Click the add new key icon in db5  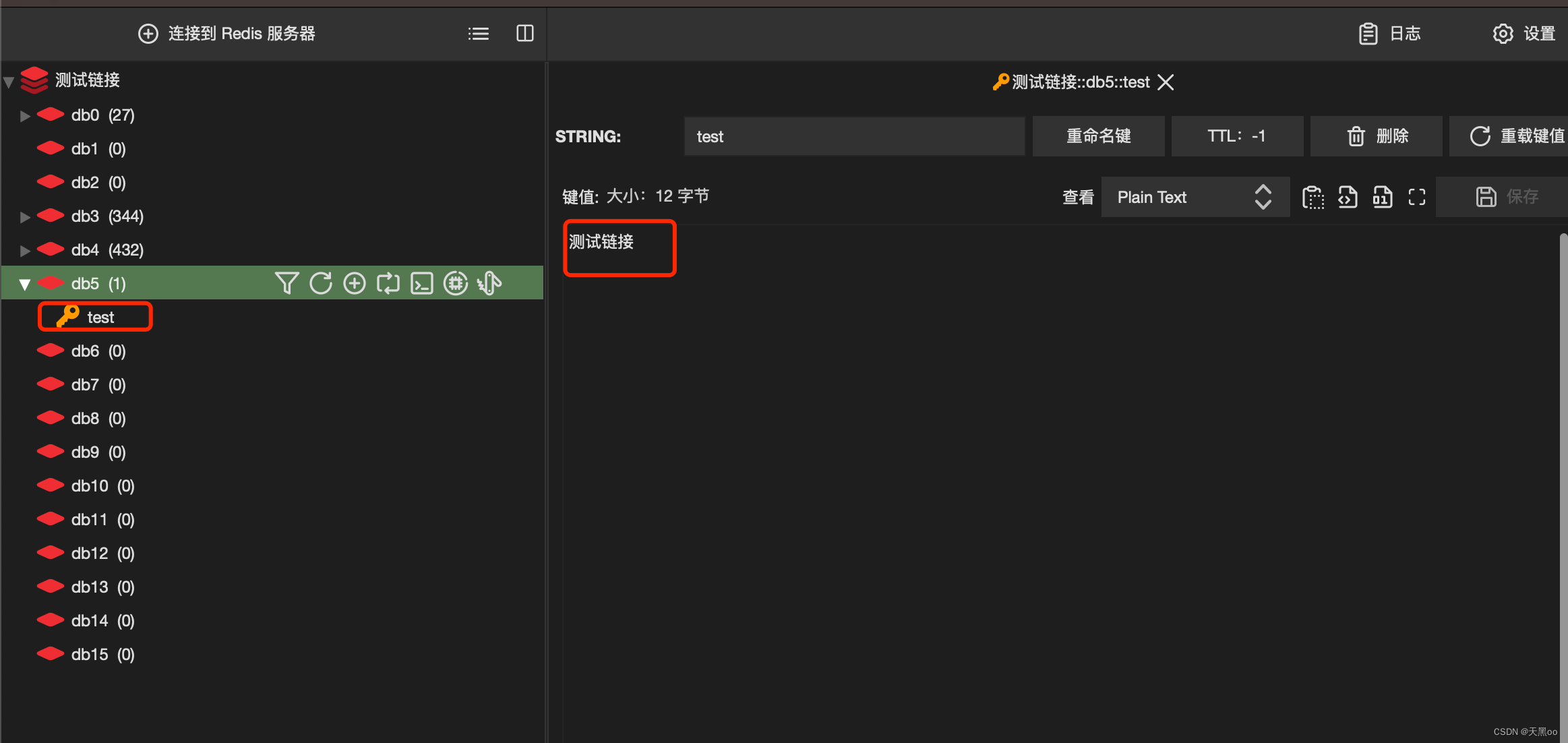354,283
